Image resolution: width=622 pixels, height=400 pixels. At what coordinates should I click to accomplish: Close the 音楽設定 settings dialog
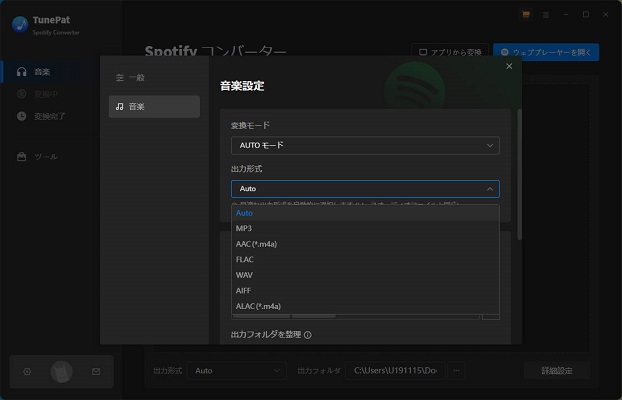509,66
